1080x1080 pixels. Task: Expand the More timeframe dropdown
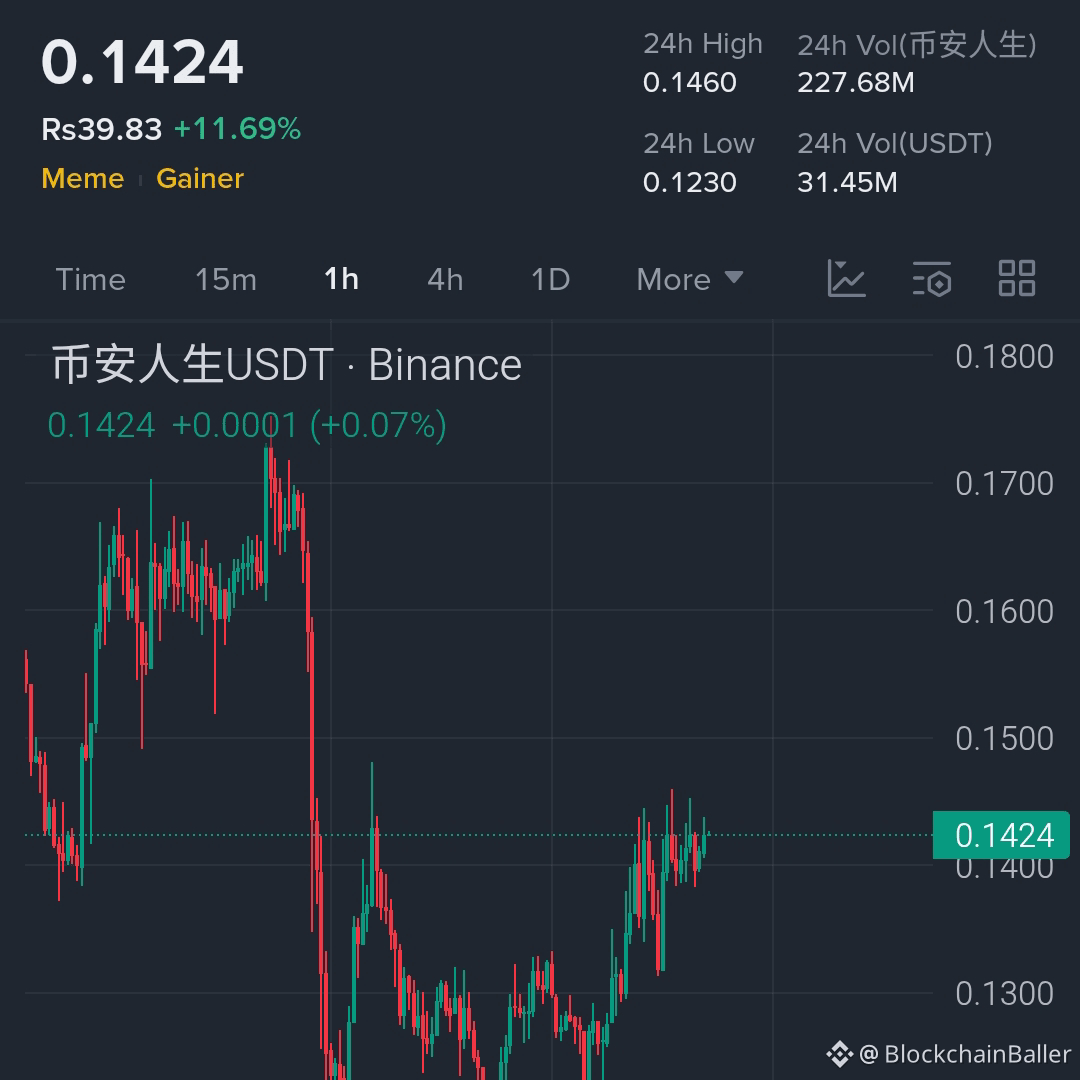[x=688, y=280]
